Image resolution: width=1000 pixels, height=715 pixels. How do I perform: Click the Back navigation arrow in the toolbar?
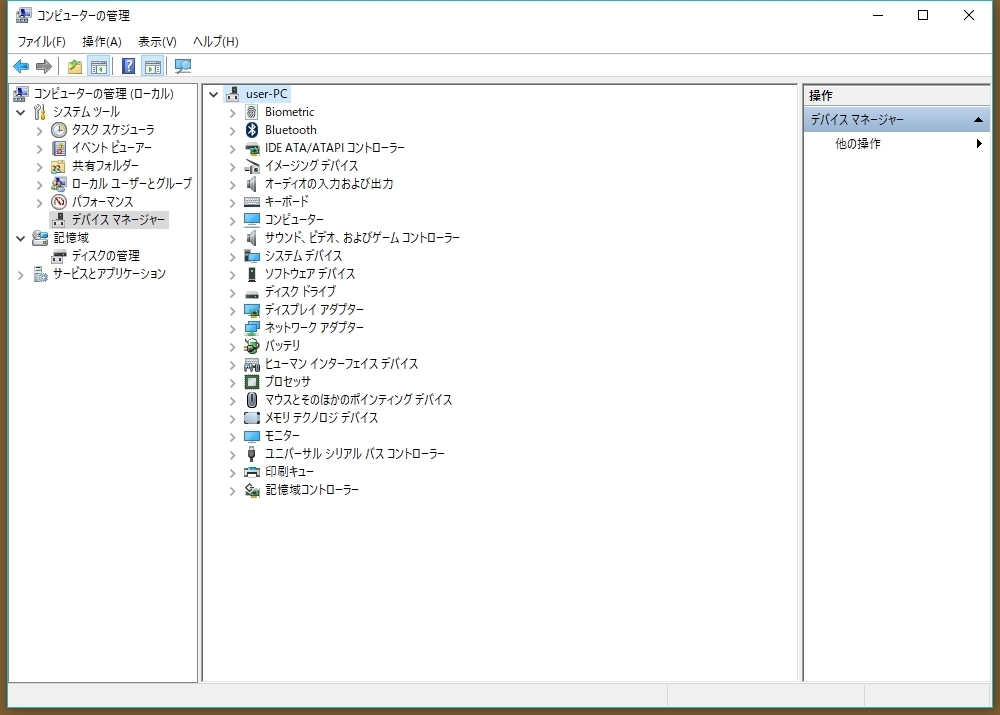pos(21,66)
